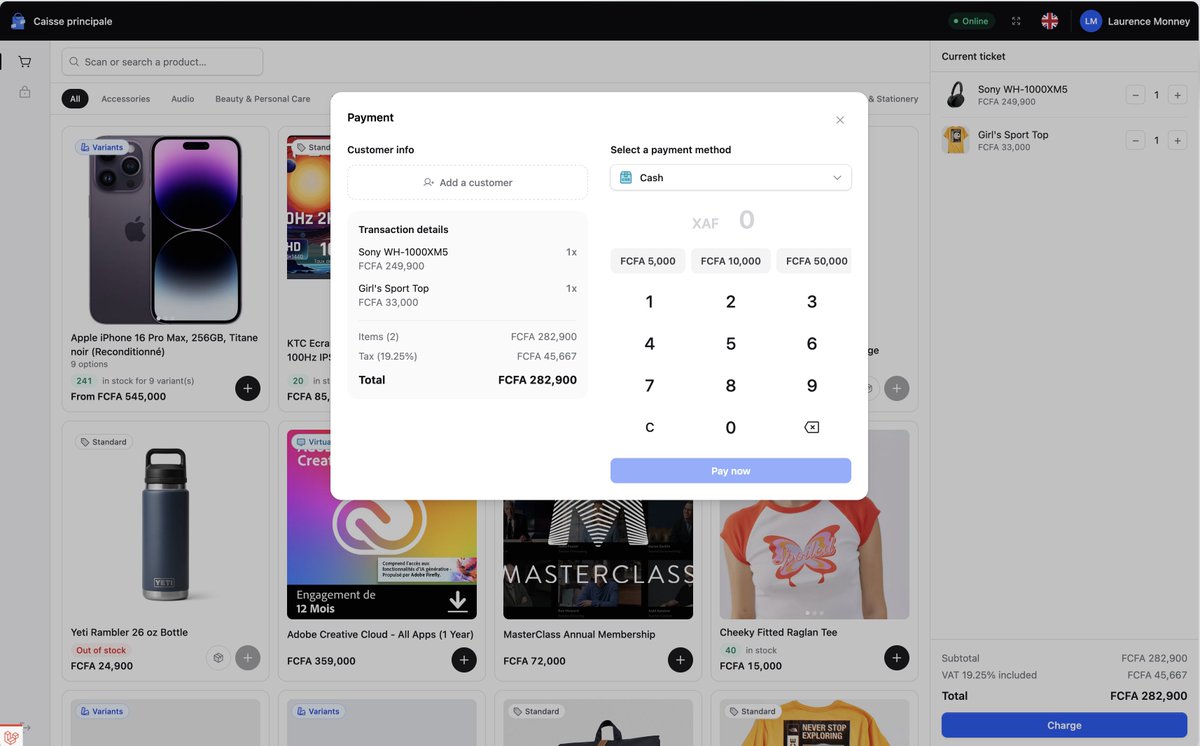Screen dimensions: 1200x746
Task: Click the Variants badge on iPhone card
Action: click(x=101, y=147)
